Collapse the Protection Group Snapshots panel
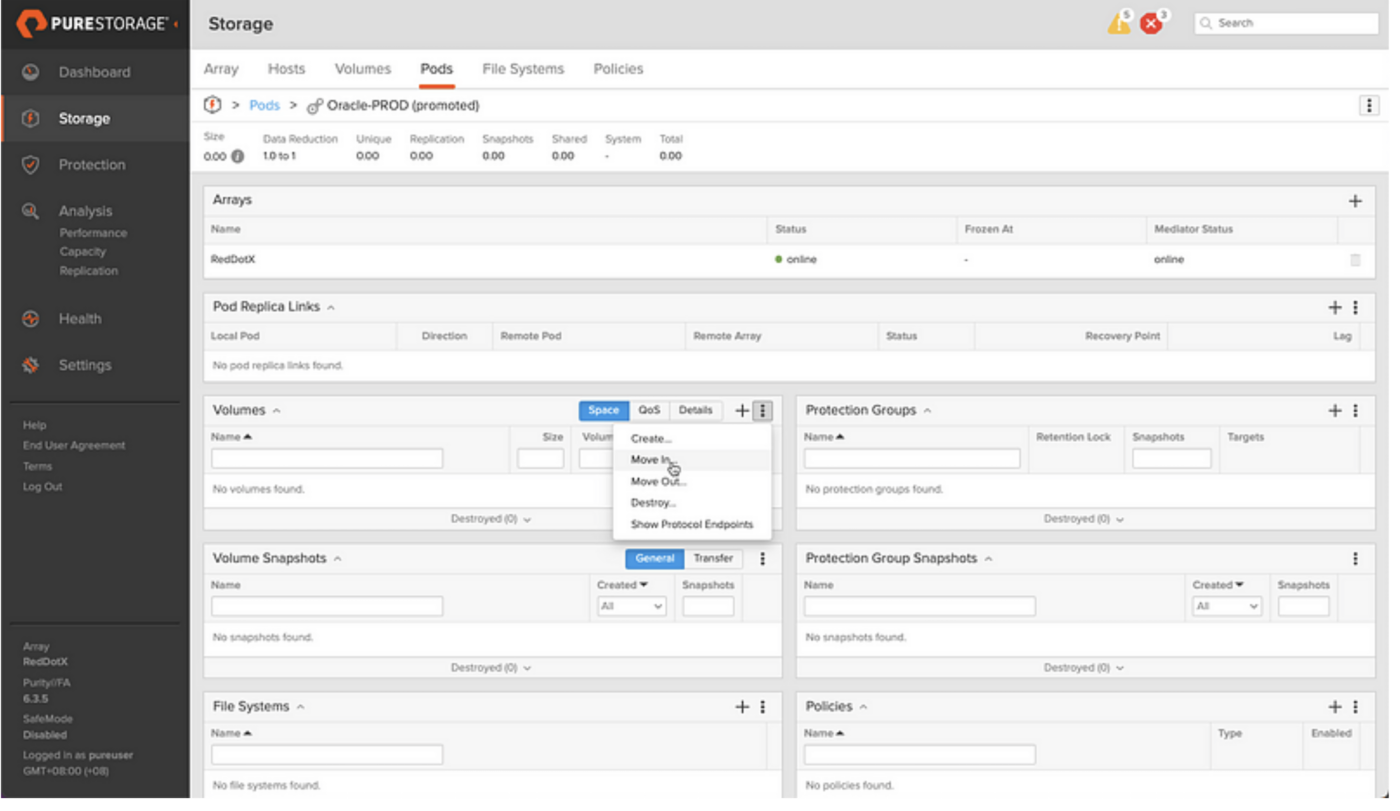The height and width of the screenshot is (811, 1400). click(988, 559)
